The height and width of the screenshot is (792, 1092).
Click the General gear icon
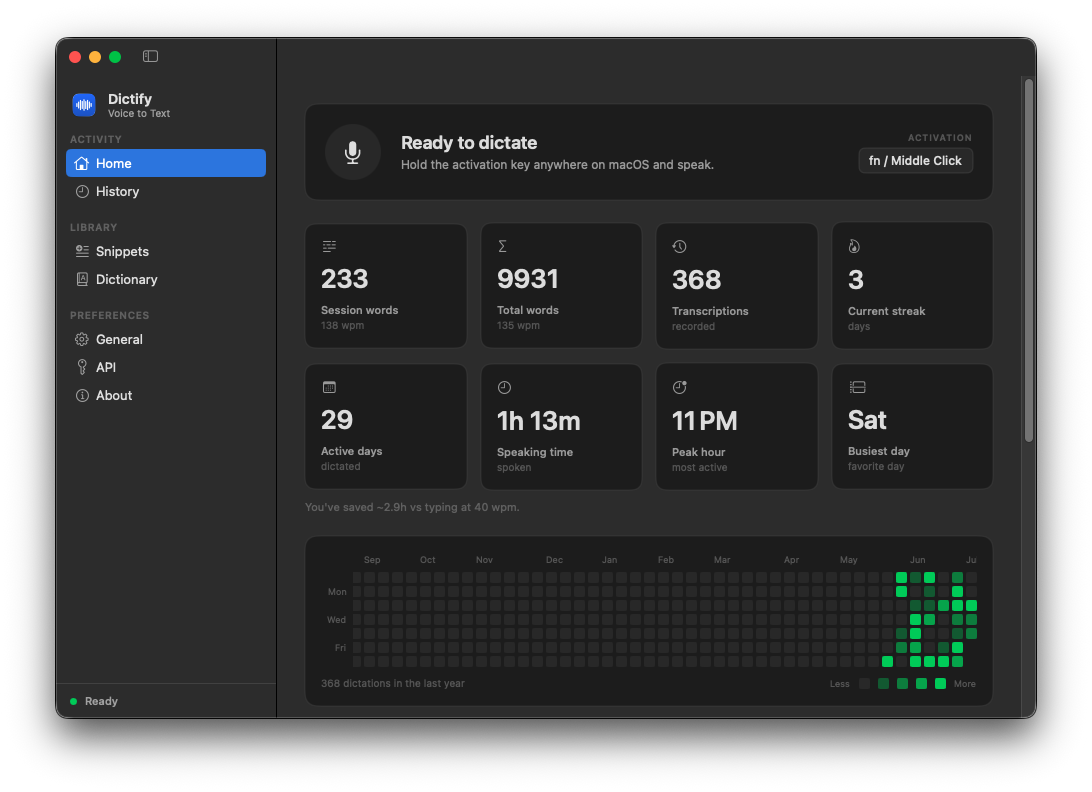click(x=82, y=339)
